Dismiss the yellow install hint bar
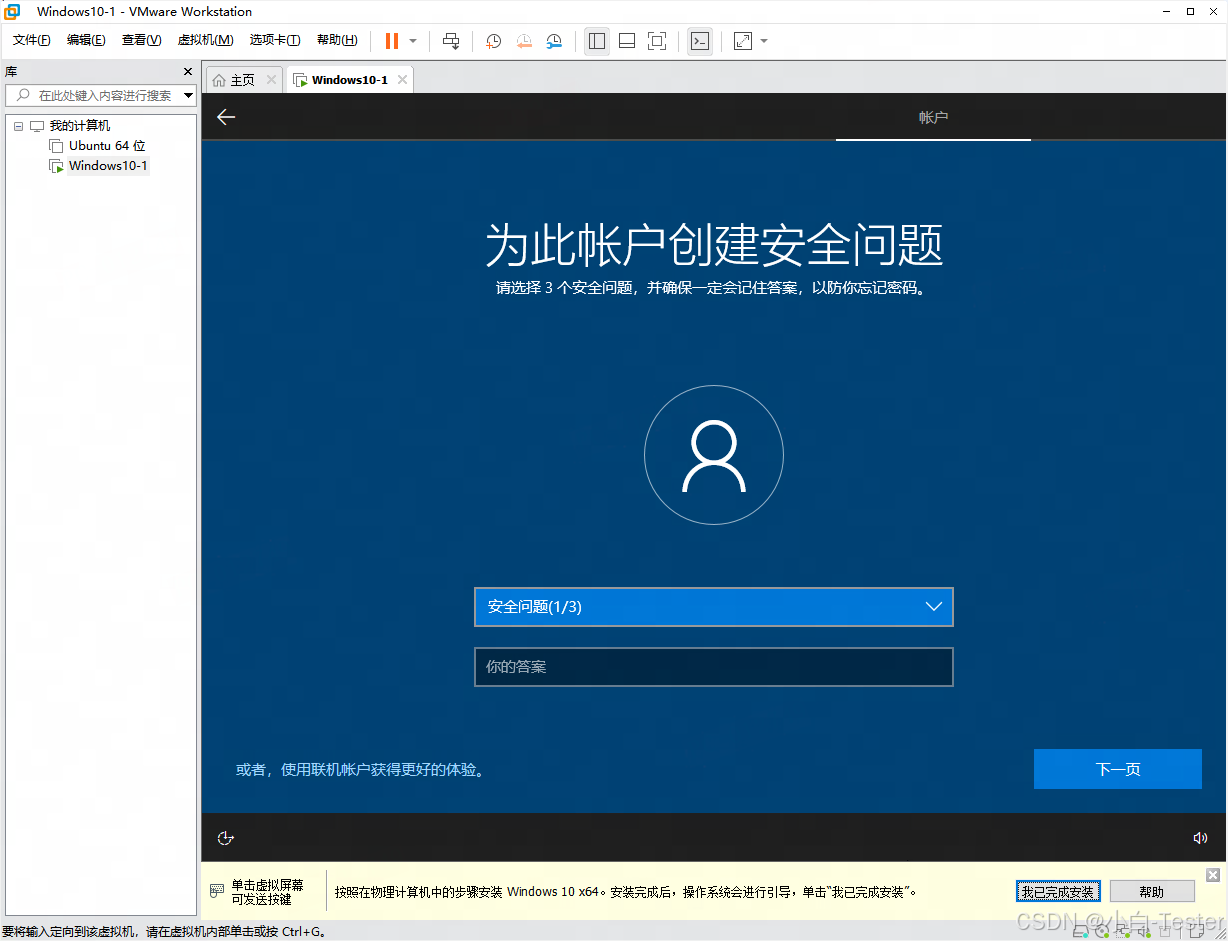 coord(1213,875)
